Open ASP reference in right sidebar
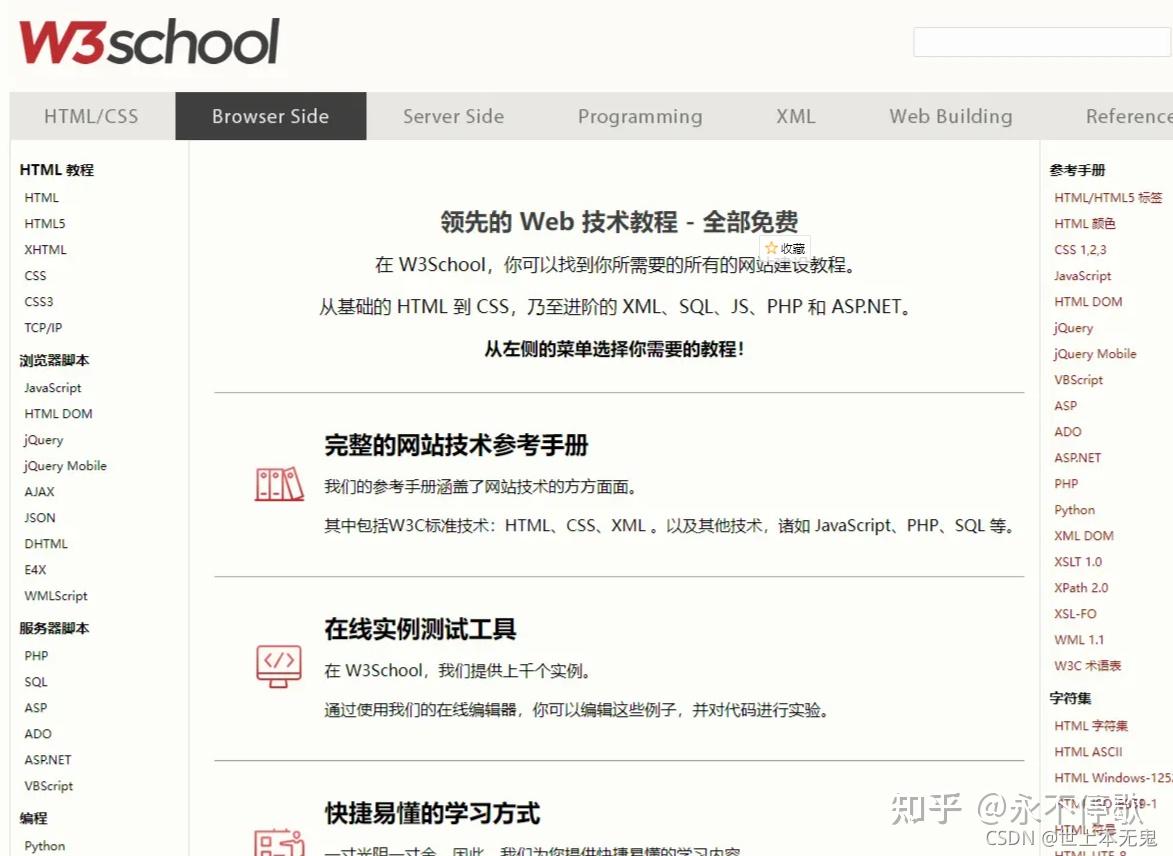Image resolution: width=1173 pixels, height=856 pixels. point(1066,406)
